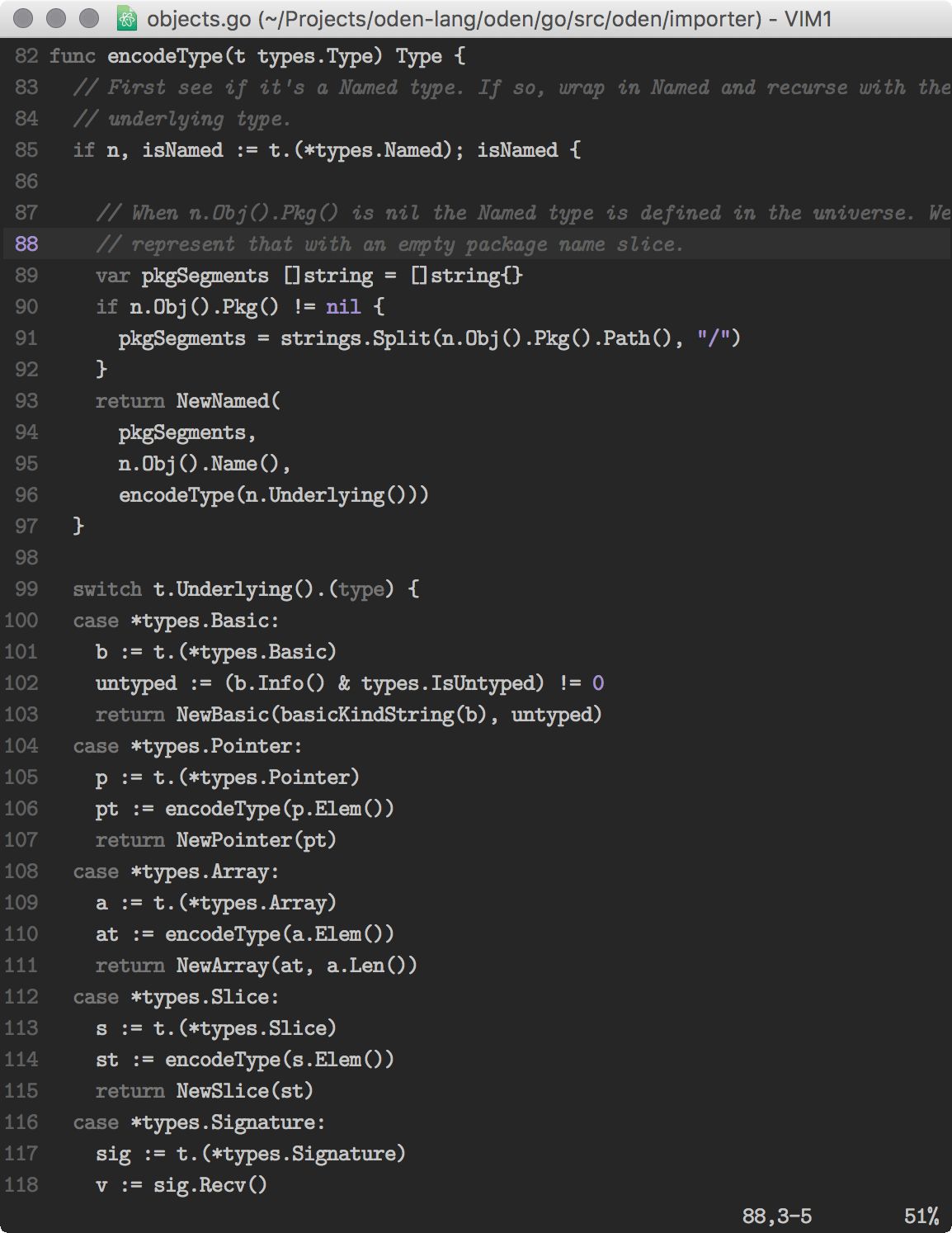
Task: Click the cursor position indicator 88,3-5
Action: [x=776, y=1215]
